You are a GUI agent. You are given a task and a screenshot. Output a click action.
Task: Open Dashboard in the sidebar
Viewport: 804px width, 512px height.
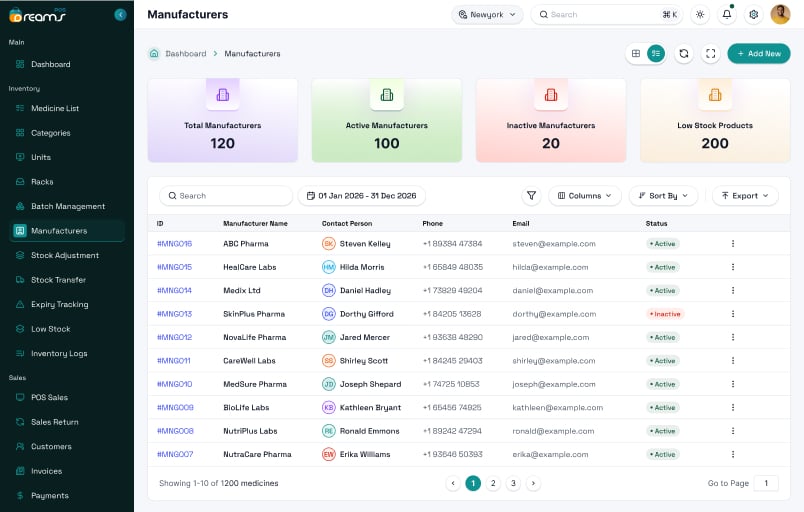pos(67,64)
